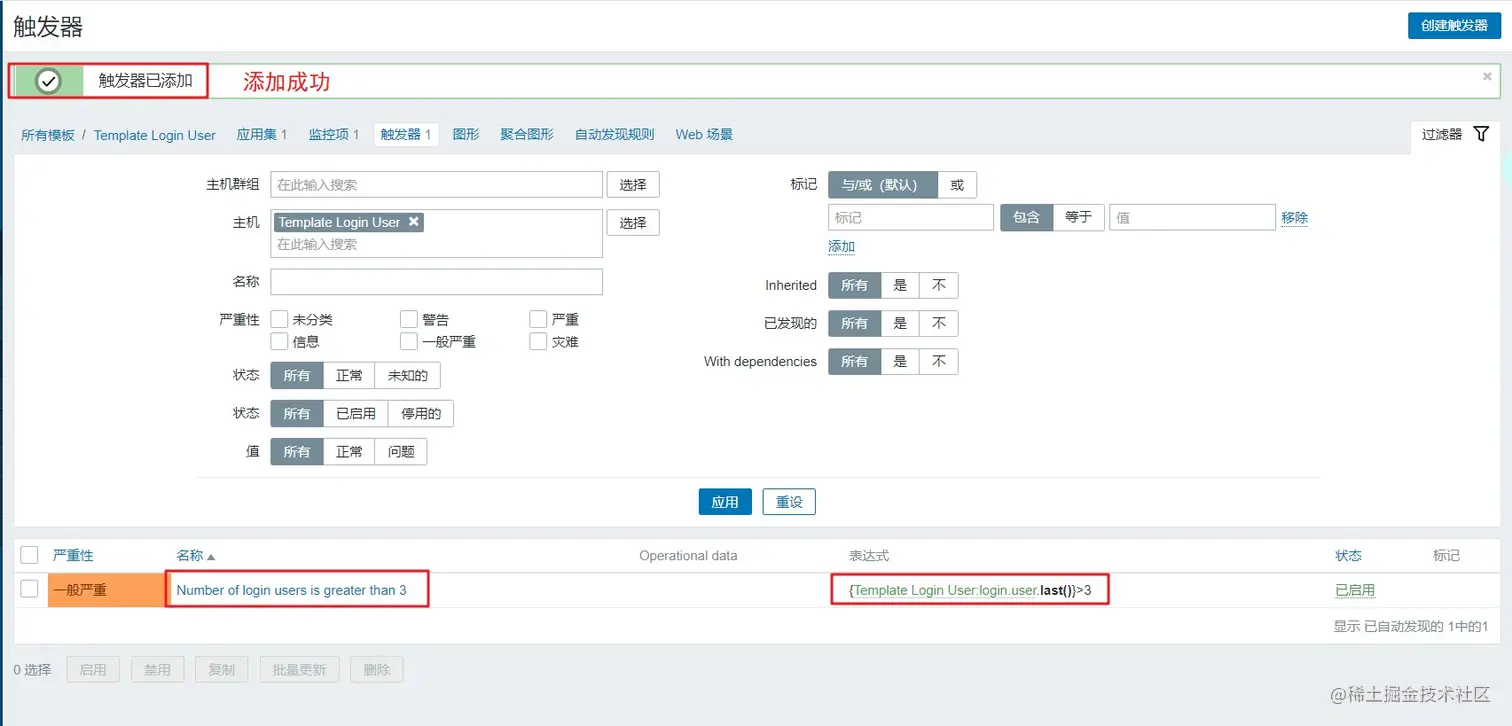Check the 严重 severity checkbox

(538, 319)
